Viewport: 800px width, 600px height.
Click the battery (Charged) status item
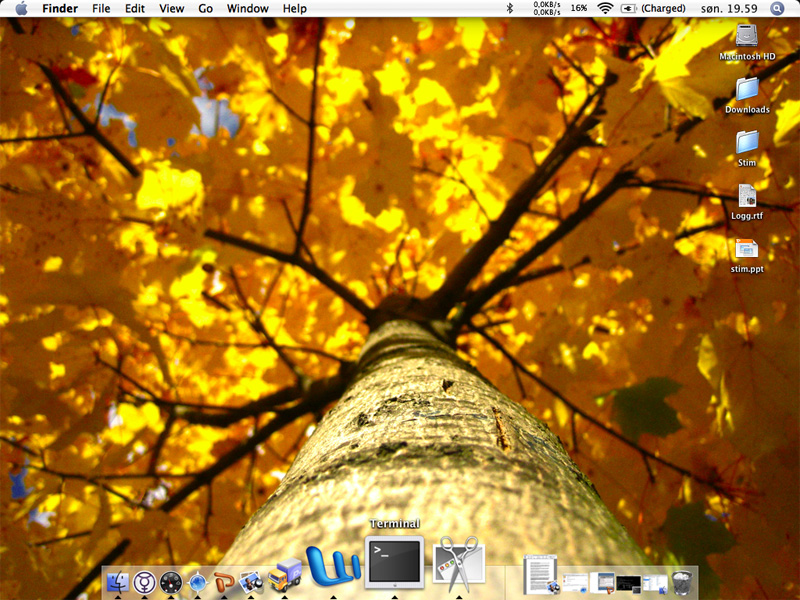(x=653, y=8)
